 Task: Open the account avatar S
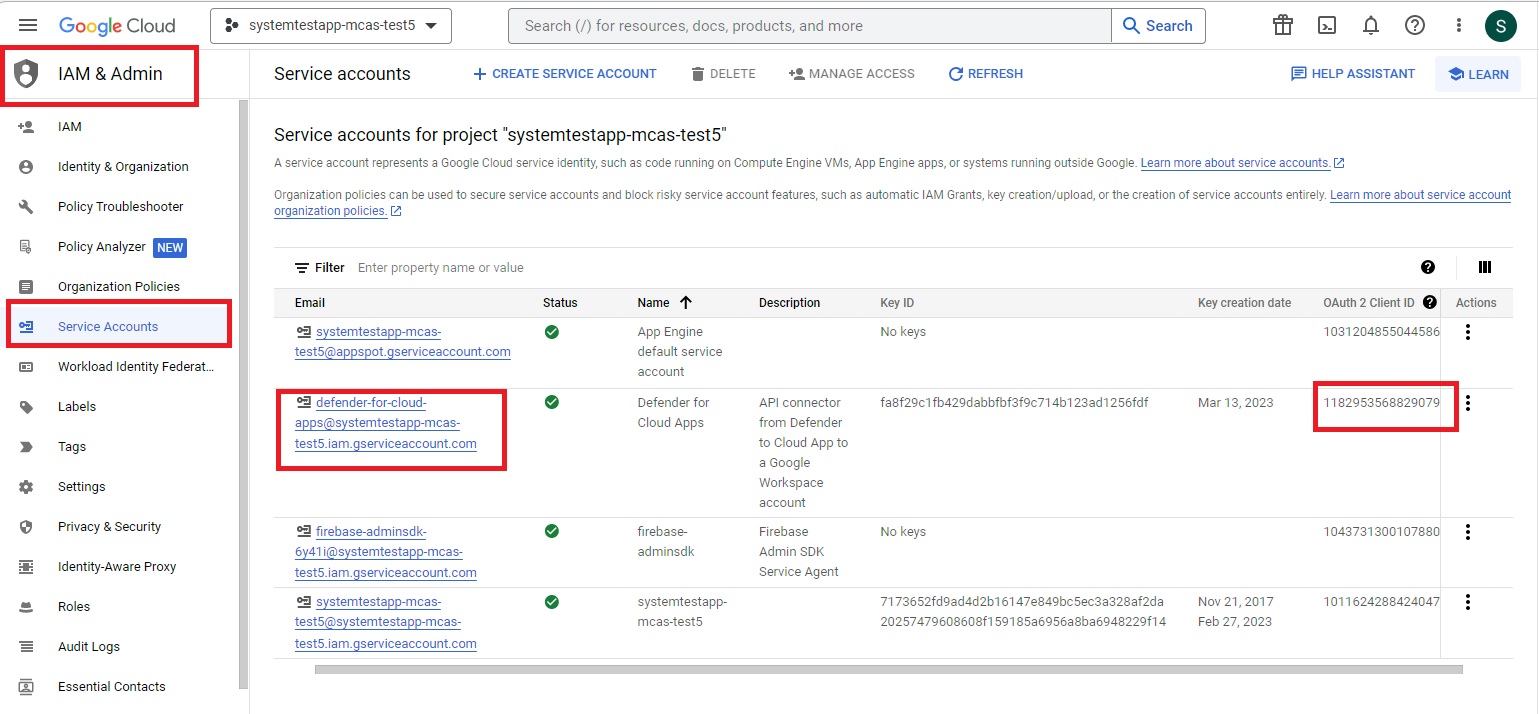pos(1501,26)
